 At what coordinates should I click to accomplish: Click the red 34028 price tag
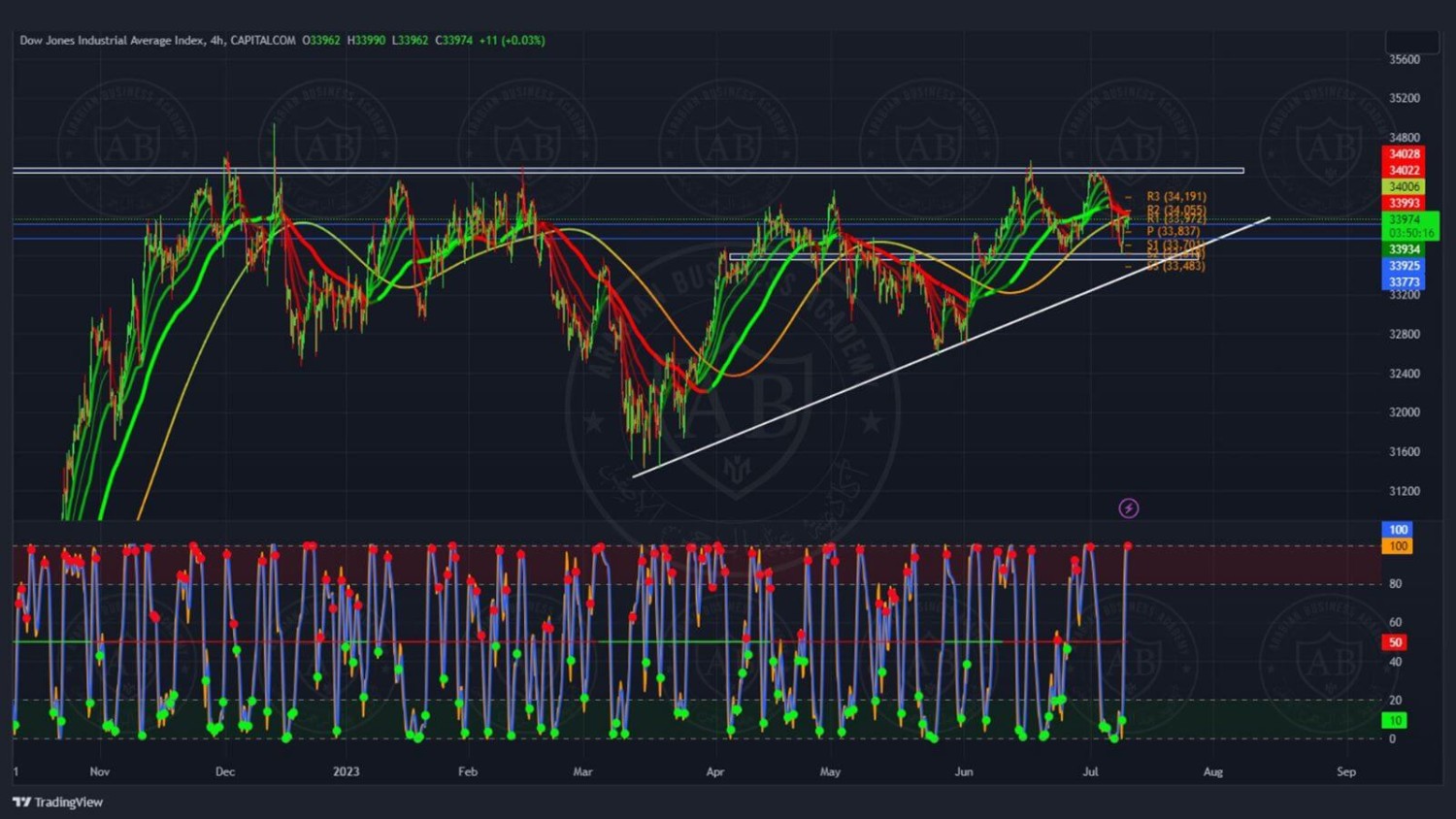(1404, 153)
